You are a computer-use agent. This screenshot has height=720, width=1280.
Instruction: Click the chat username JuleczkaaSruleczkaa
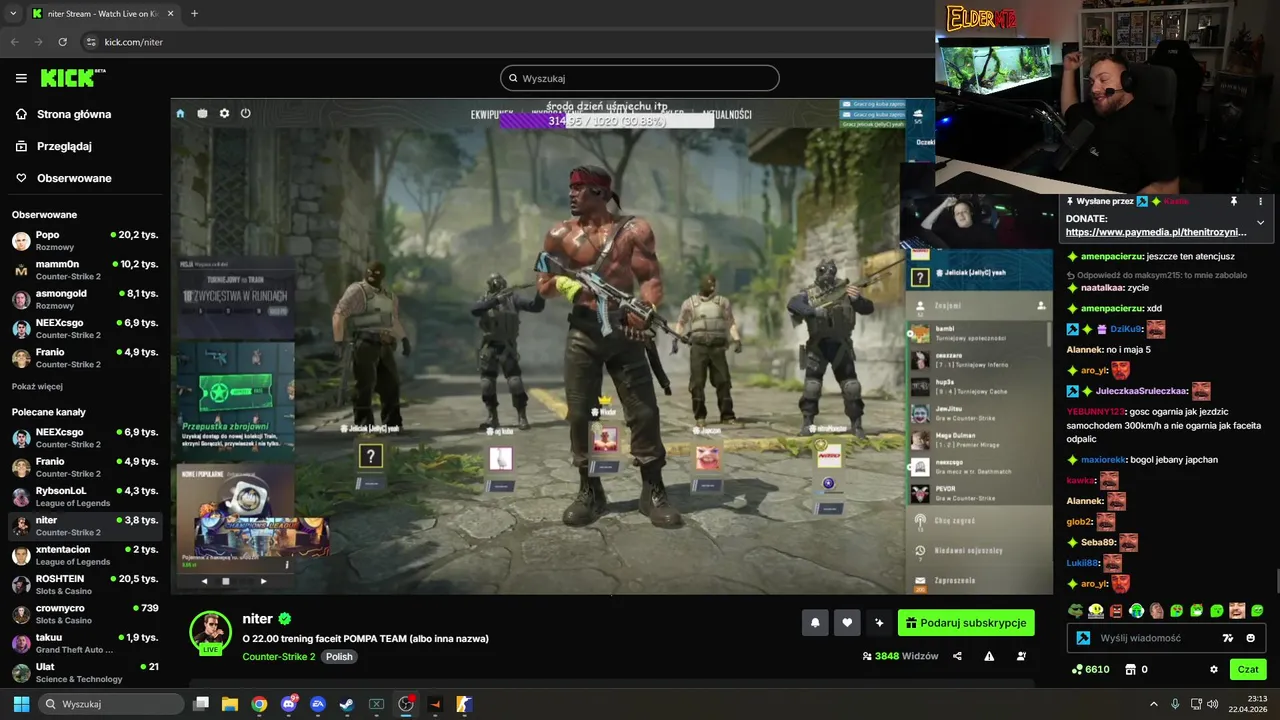1141,391
